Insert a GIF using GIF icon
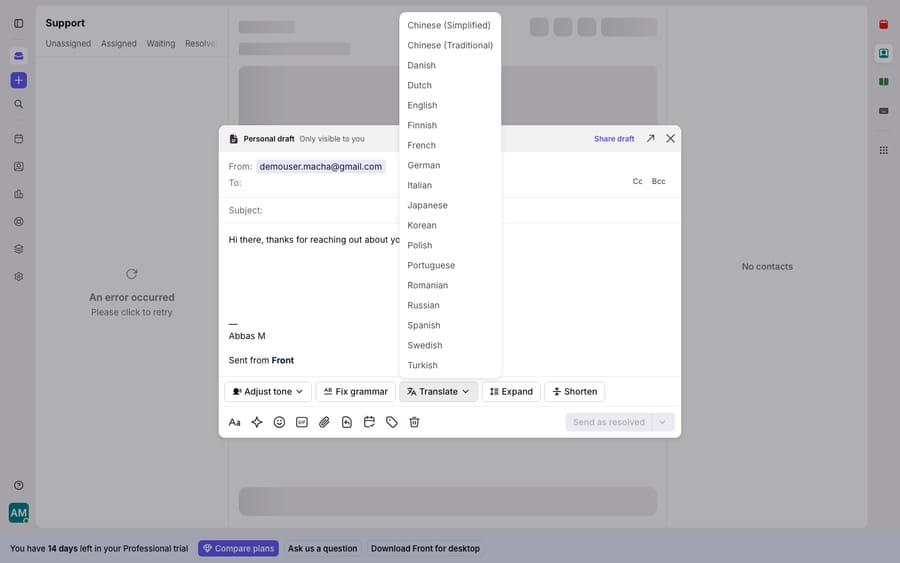 coord(302,422)
